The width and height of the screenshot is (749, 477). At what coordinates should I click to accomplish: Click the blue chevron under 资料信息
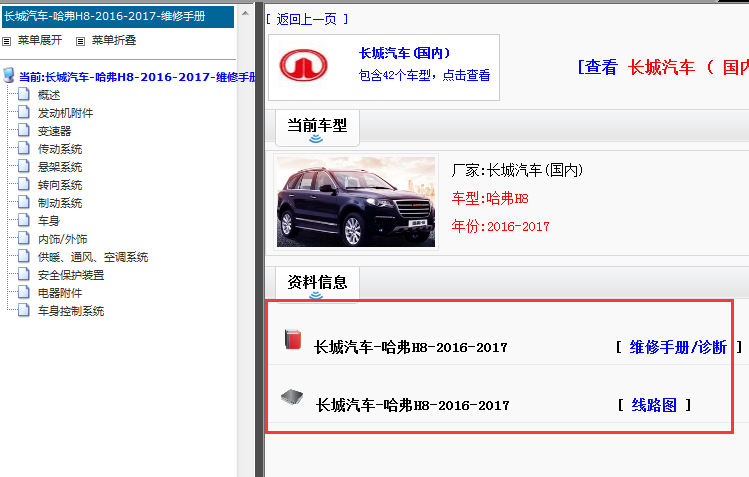tap(316, 296)
